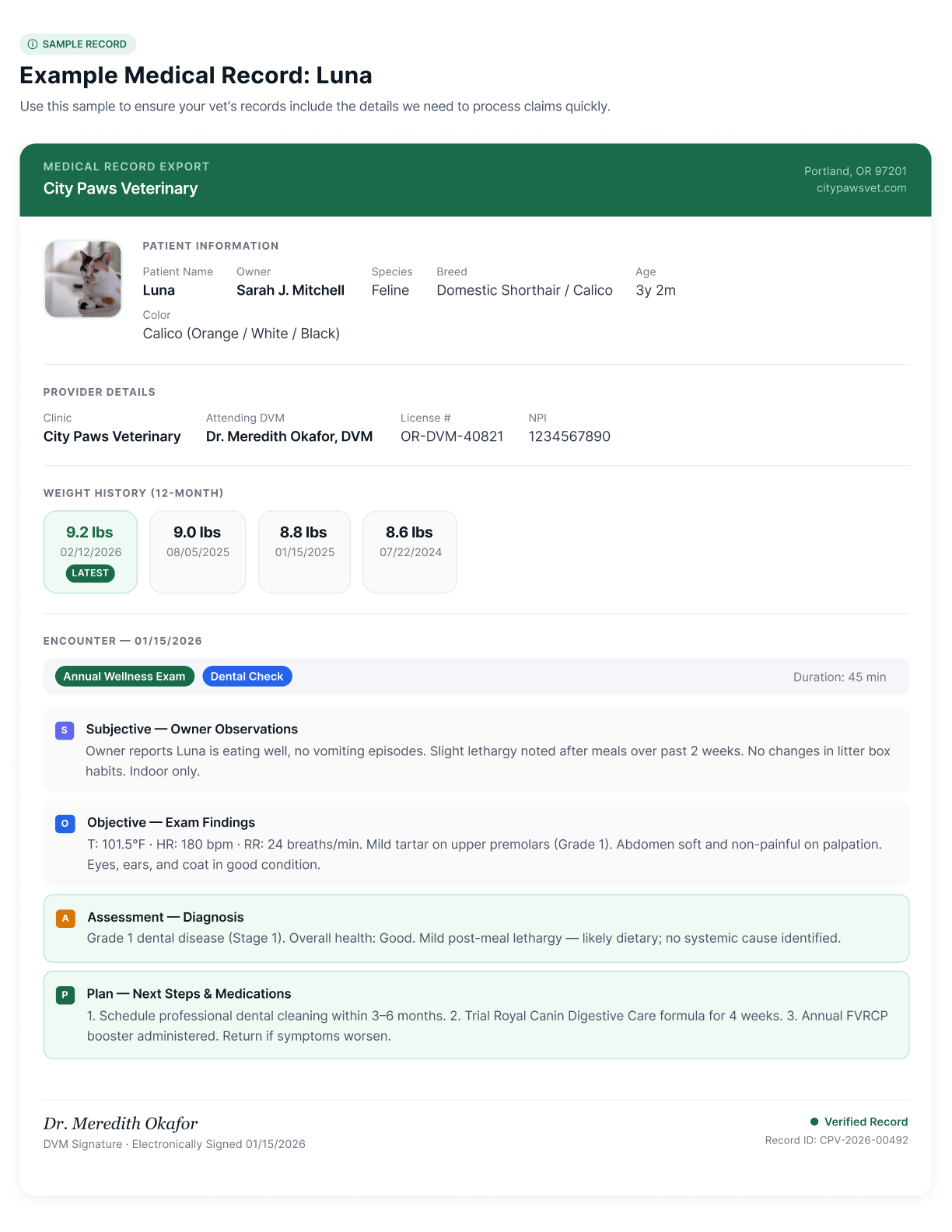The height and width of the screenshot is (1232, 952).
Task: Select the 8.8 lbs weight entry
Action: tap(304, 552)
